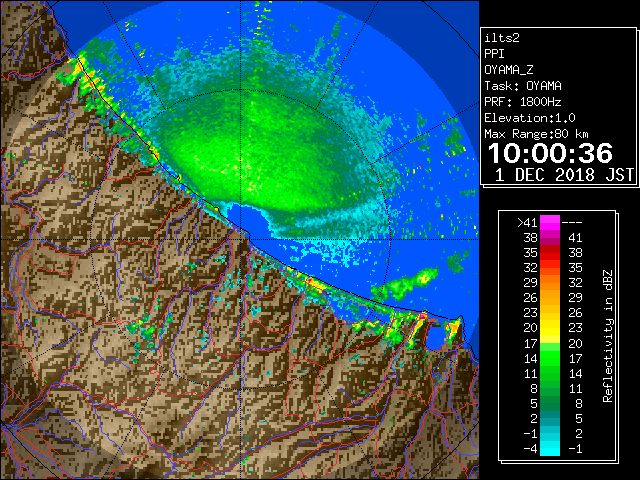640x480 pixels.
Task: Click the red legend swatch near 35
Action: (550, 253)
